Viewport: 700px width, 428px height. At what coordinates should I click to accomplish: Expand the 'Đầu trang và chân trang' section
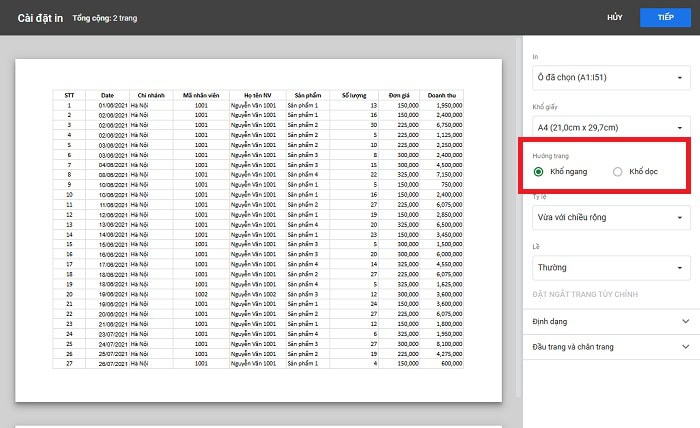[610, 346]
